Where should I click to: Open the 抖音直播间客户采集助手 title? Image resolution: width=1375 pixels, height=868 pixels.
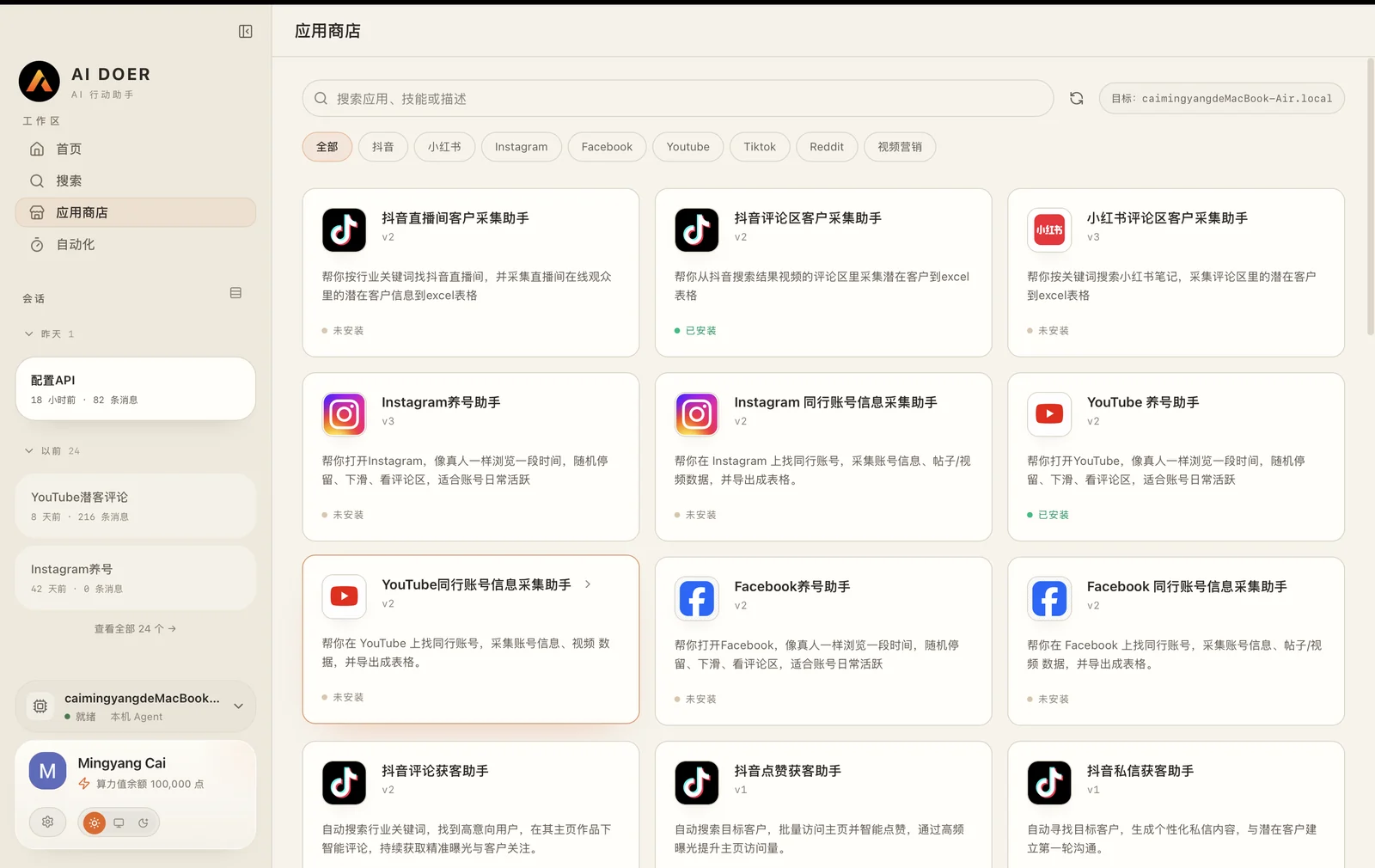pos(455,218)
